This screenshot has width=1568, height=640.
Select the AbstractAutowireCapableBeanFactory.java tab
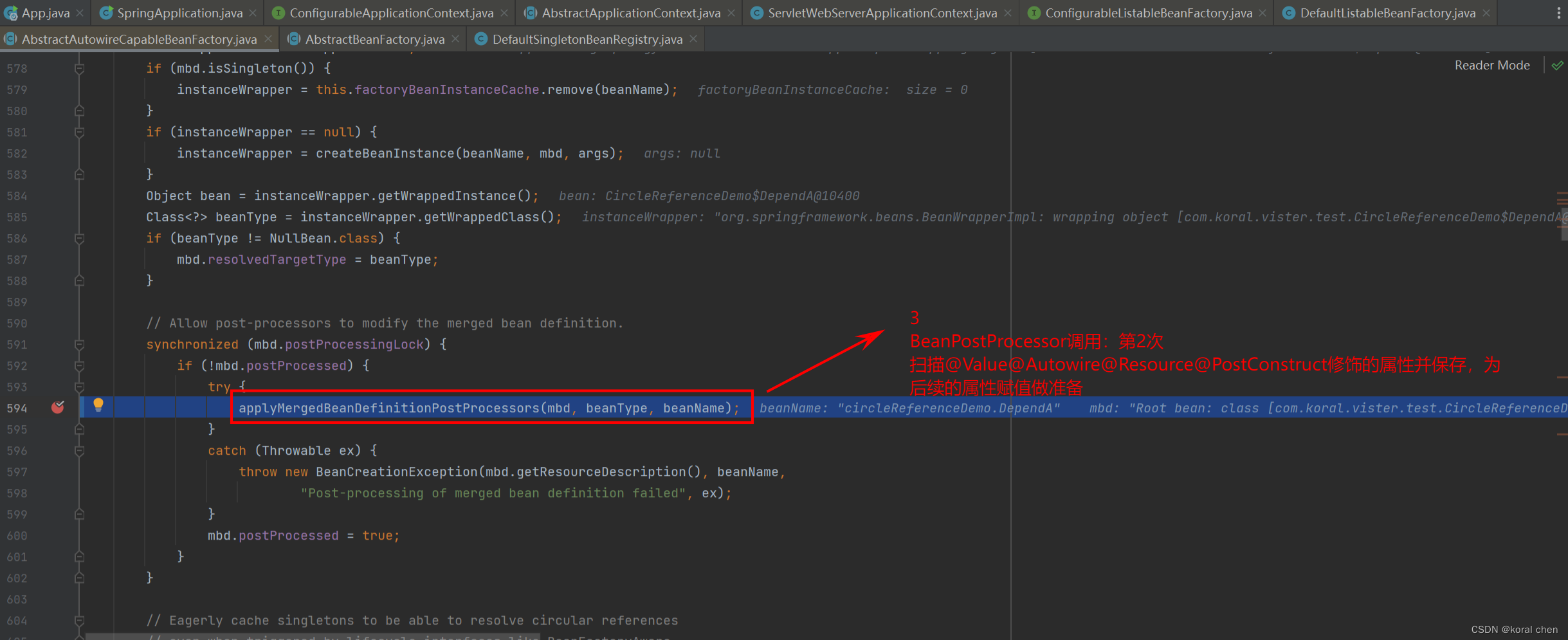[x=139, y=39]
